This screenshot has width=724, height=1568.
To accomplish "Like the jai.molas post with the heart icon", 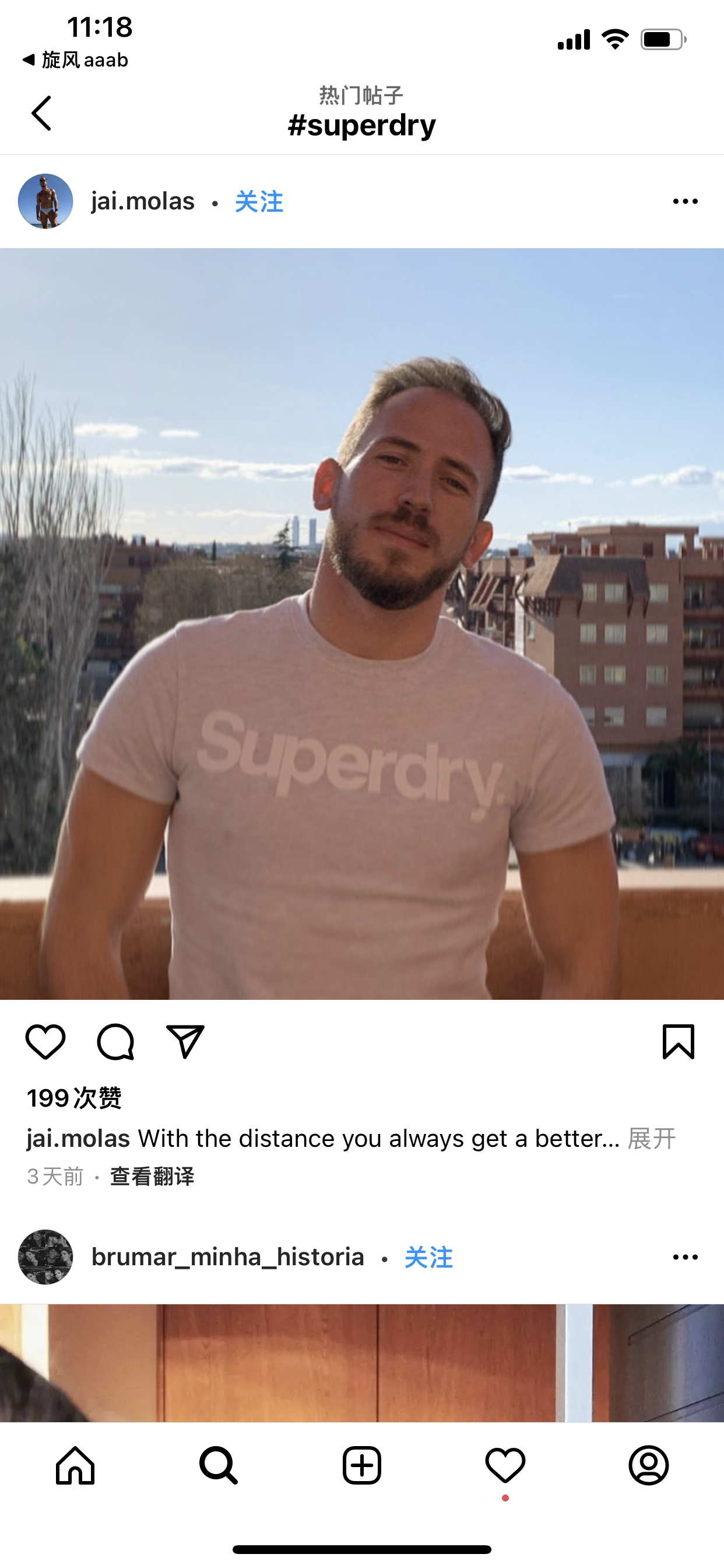I will point(45,1041).
